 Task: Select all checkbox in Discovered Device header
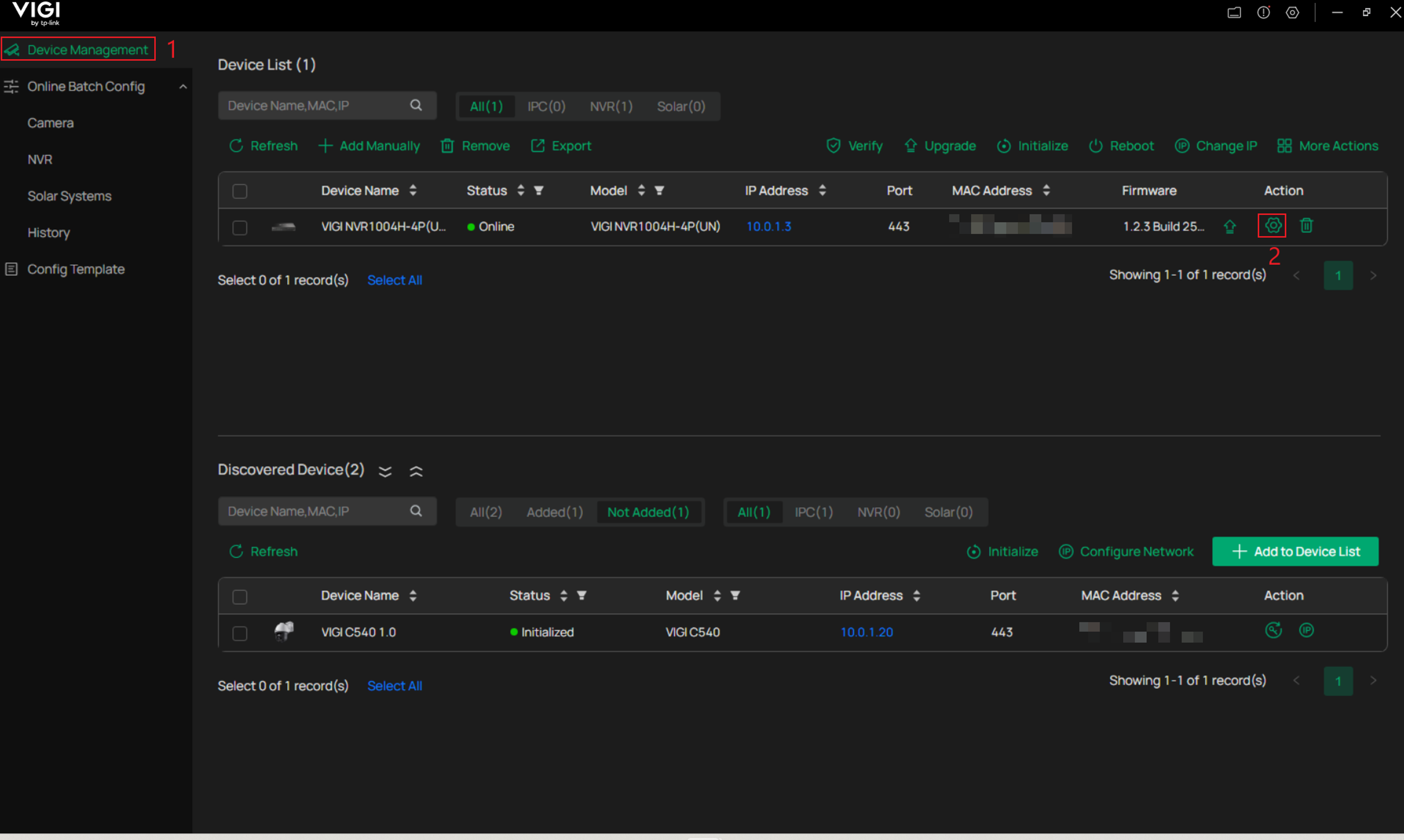(240, 597)
